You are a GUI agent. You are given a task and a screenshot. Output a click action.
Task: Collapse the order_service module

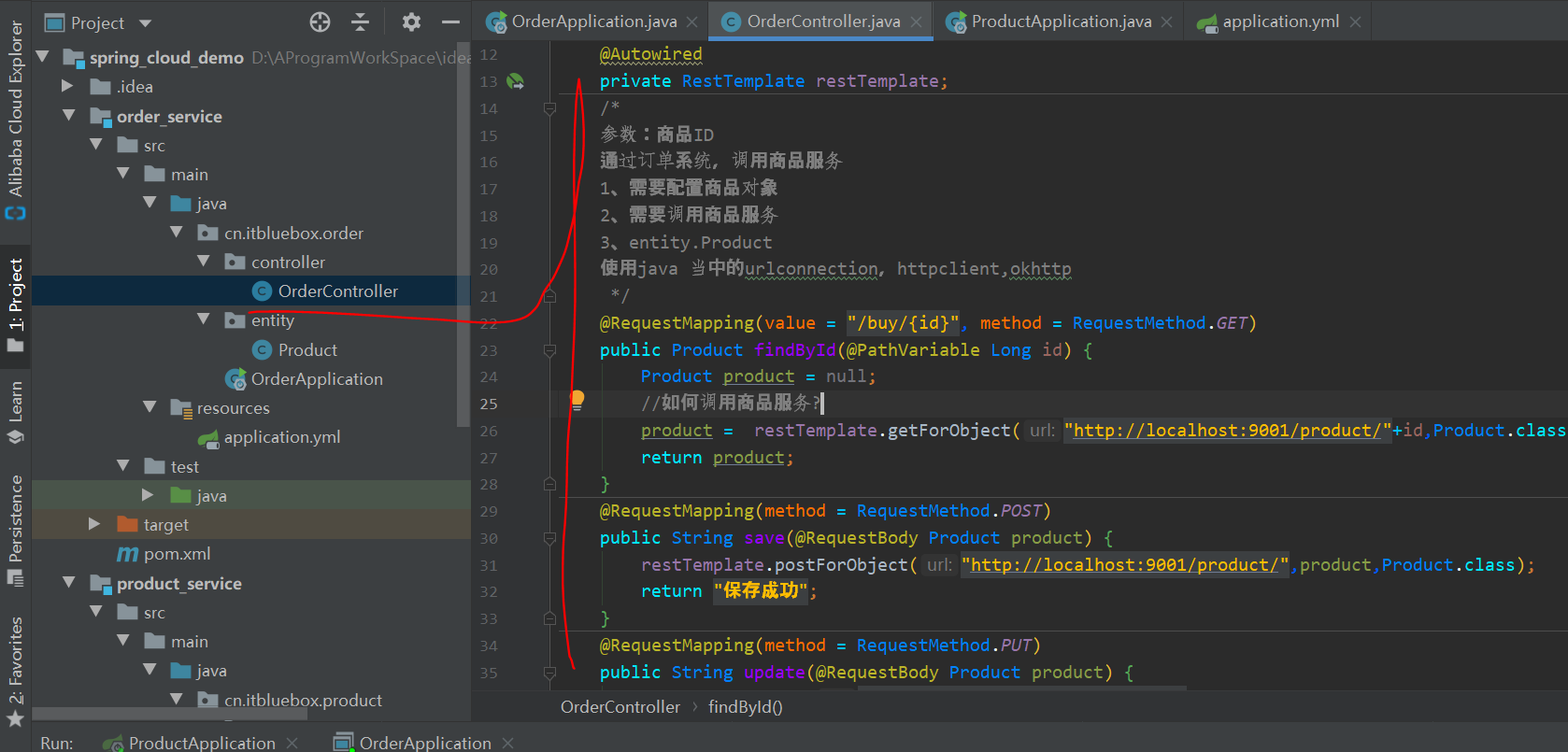(x=69, y=116)
